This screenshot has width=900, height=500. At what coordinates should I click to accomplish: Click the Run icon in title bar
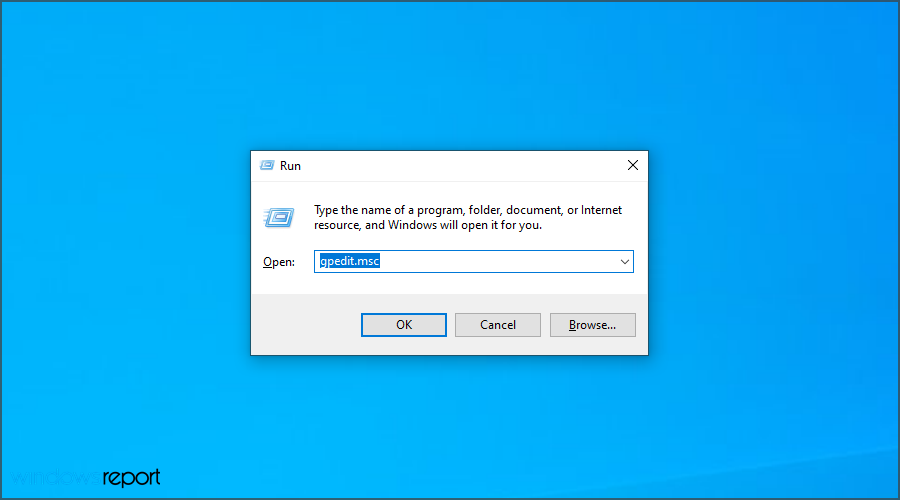point(267,165)
